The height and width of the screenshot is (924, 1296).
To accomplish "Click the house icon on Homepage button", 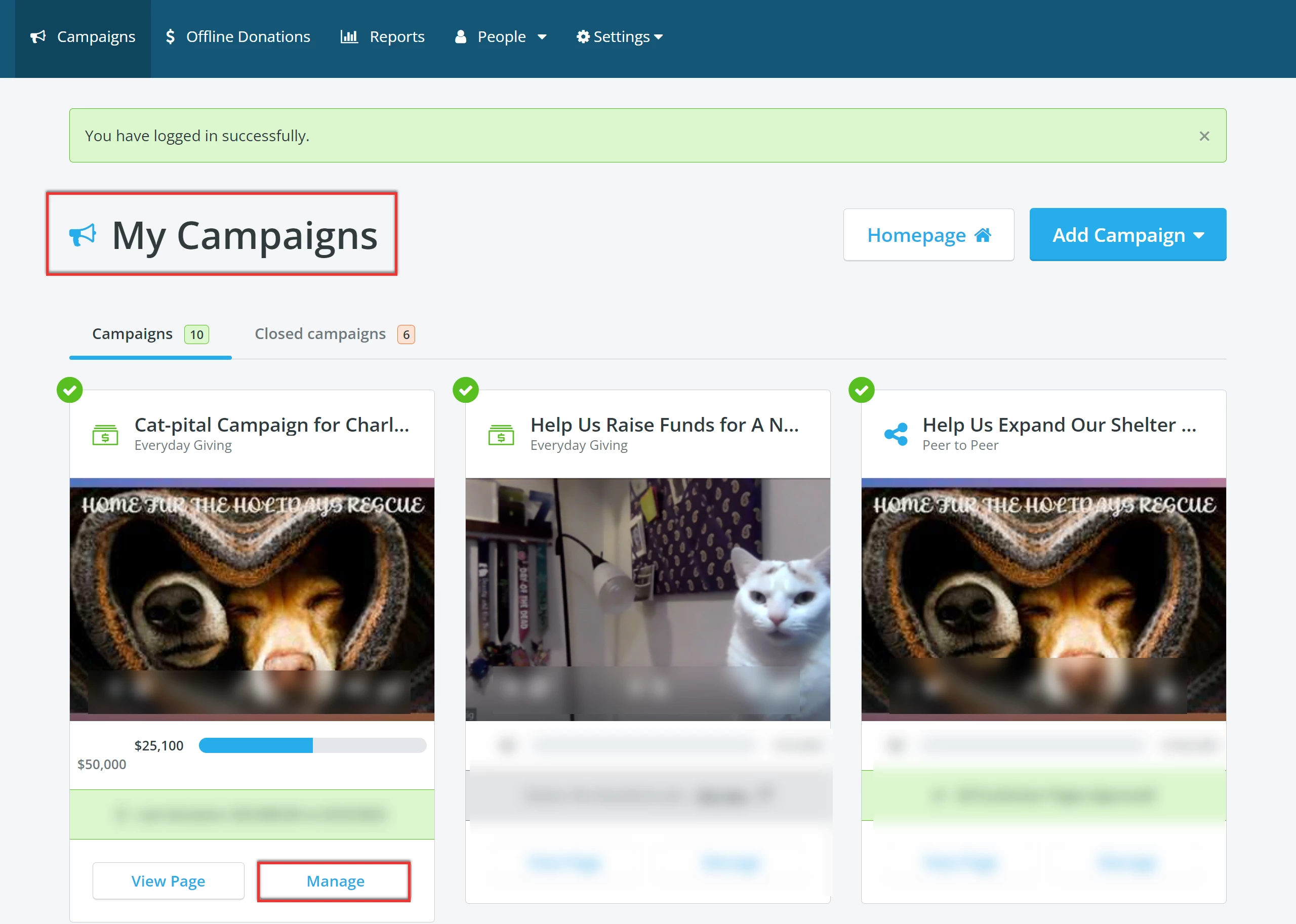I will [983, 235].
